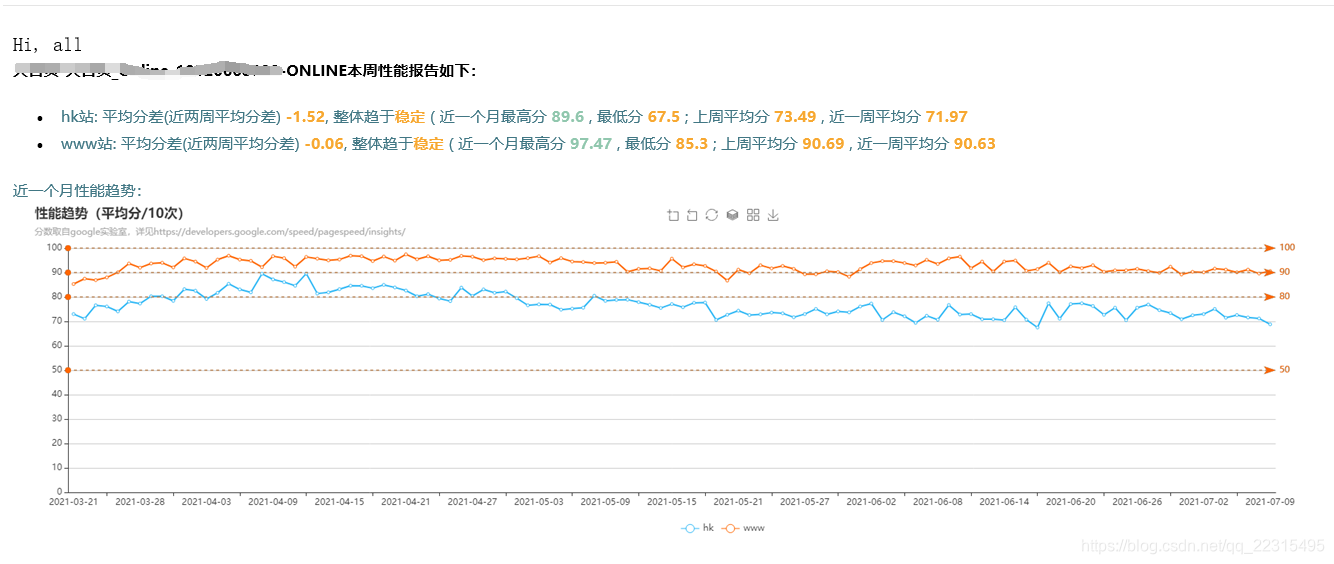Click y-axis label 40
Screen dimensions: 1334x564
56,394
